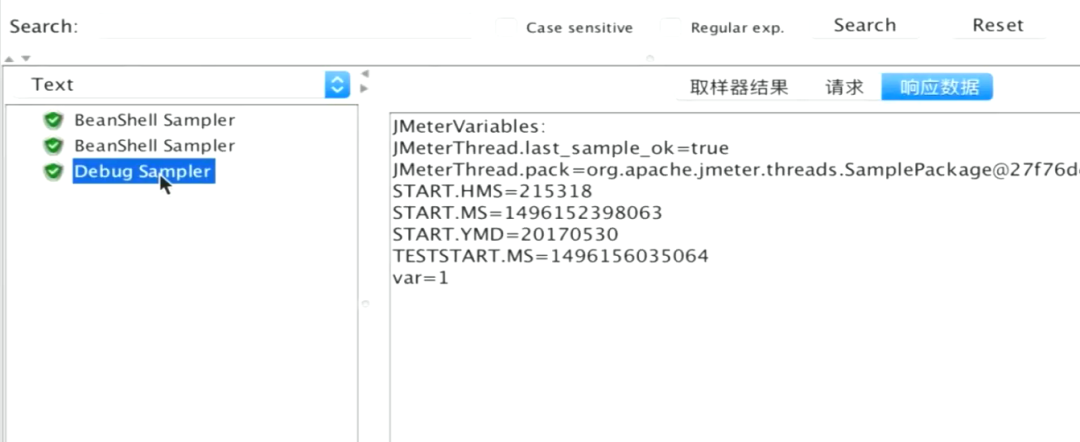Click the green success icon of the first BeanShell Sampler
Image resolution: width=1080 pixels, height=442 pixels.
point(53,121)
